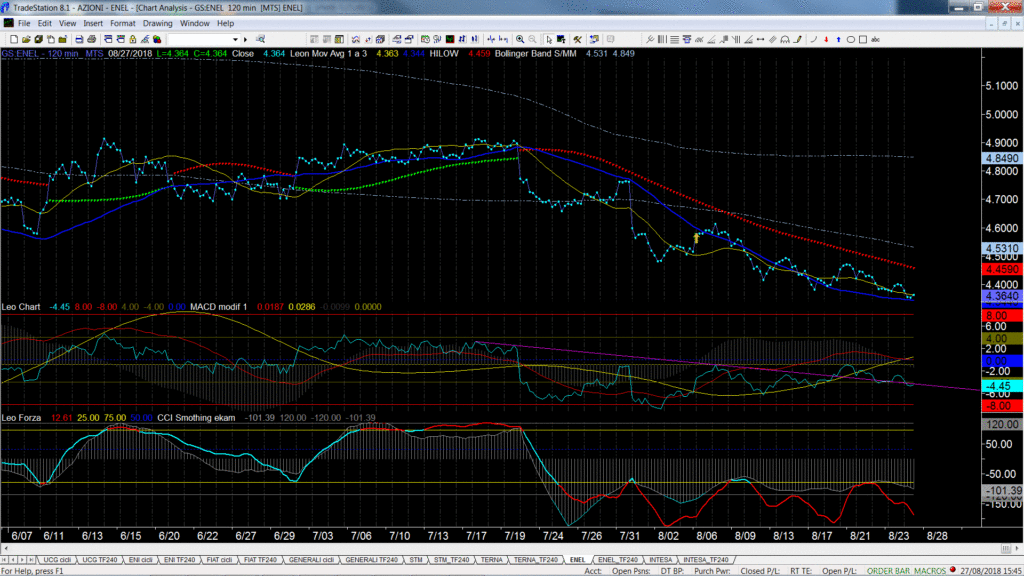Switch to the ENI cicli tab
This screenshot has width=1024, height=576.
pos(140,560)
